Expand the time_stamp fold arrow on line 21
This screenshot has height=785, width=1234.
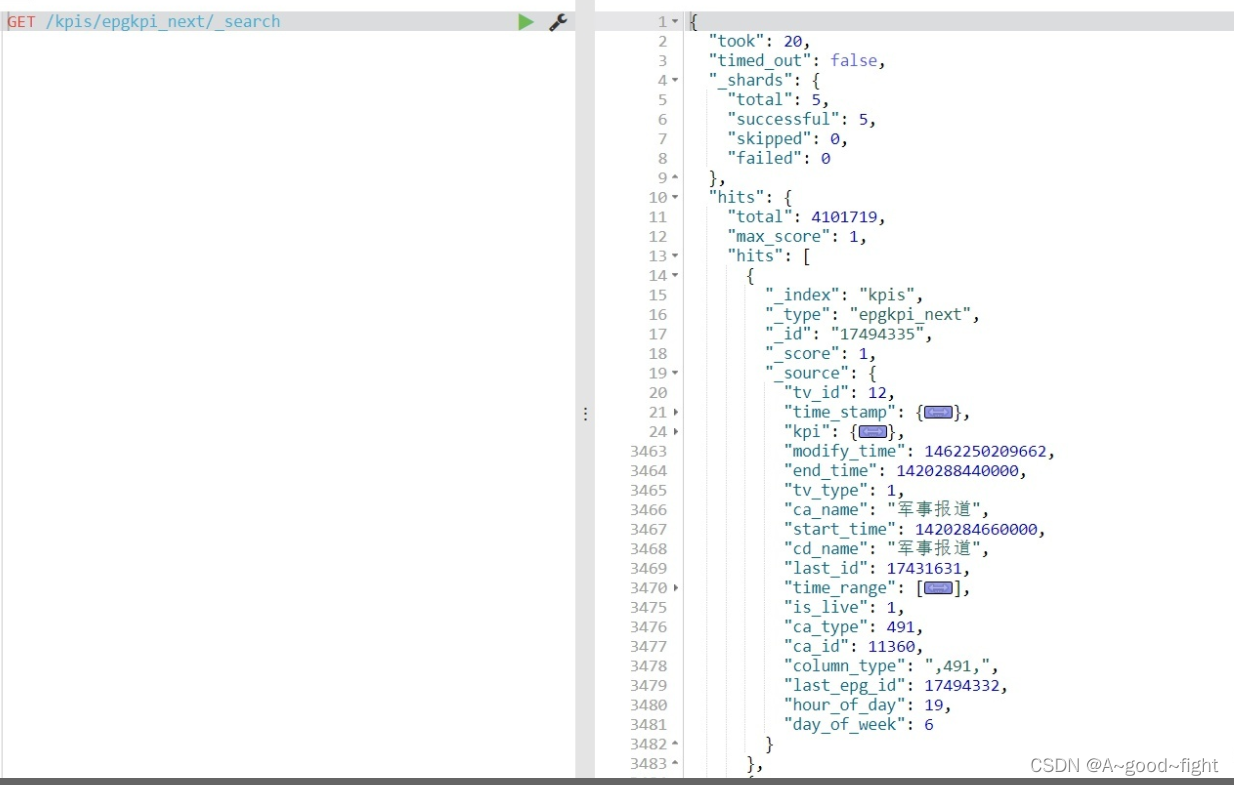point(676,412)
